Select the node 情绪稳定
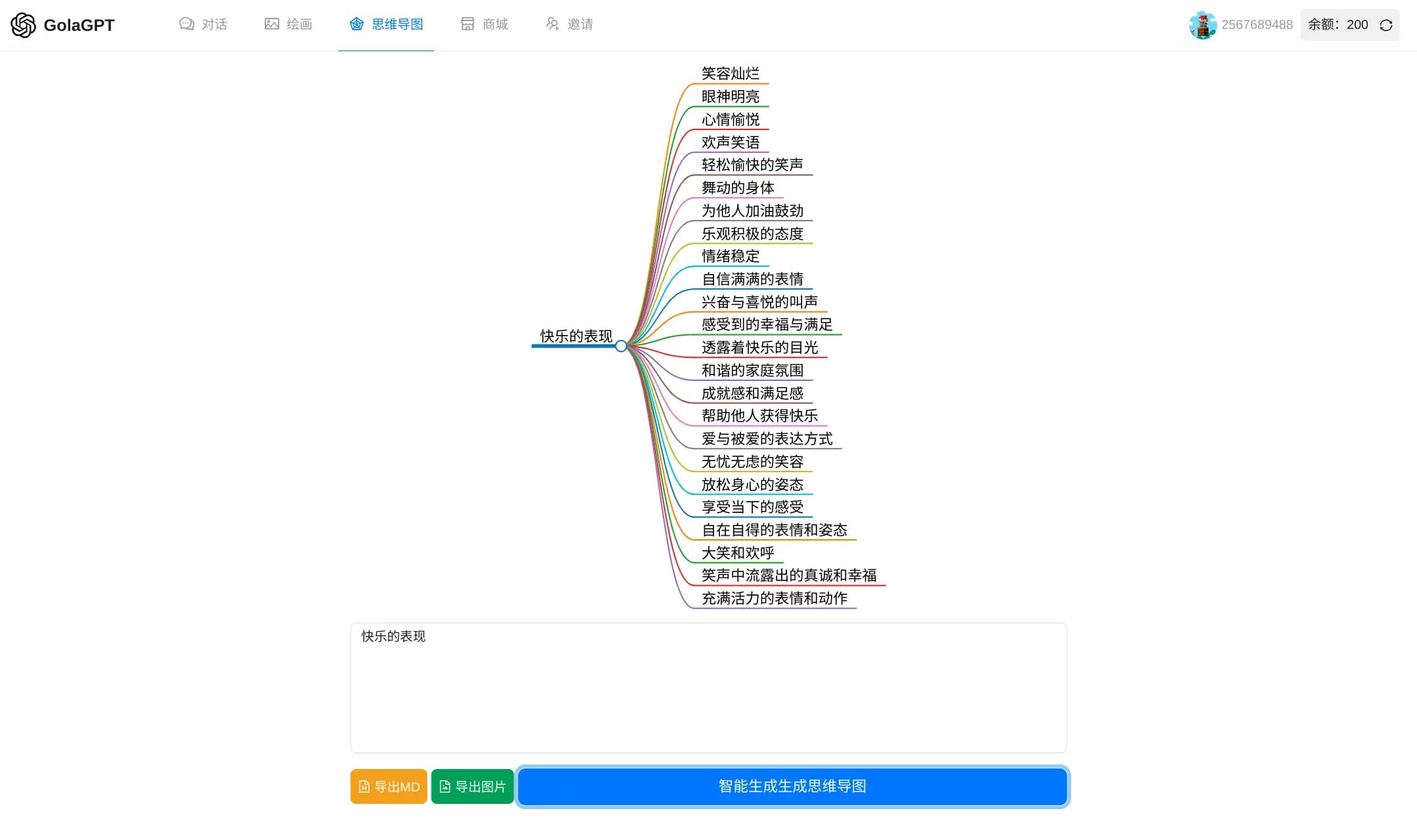This screenshot has width=1417, height=840. (731, 256)
